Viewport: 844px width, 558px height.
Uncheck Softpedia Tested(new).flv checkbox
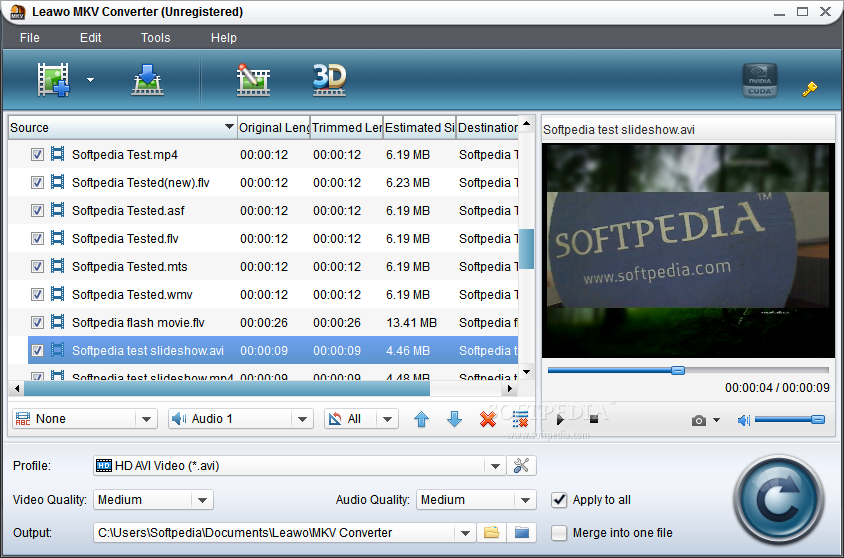(x=37, y=183)
